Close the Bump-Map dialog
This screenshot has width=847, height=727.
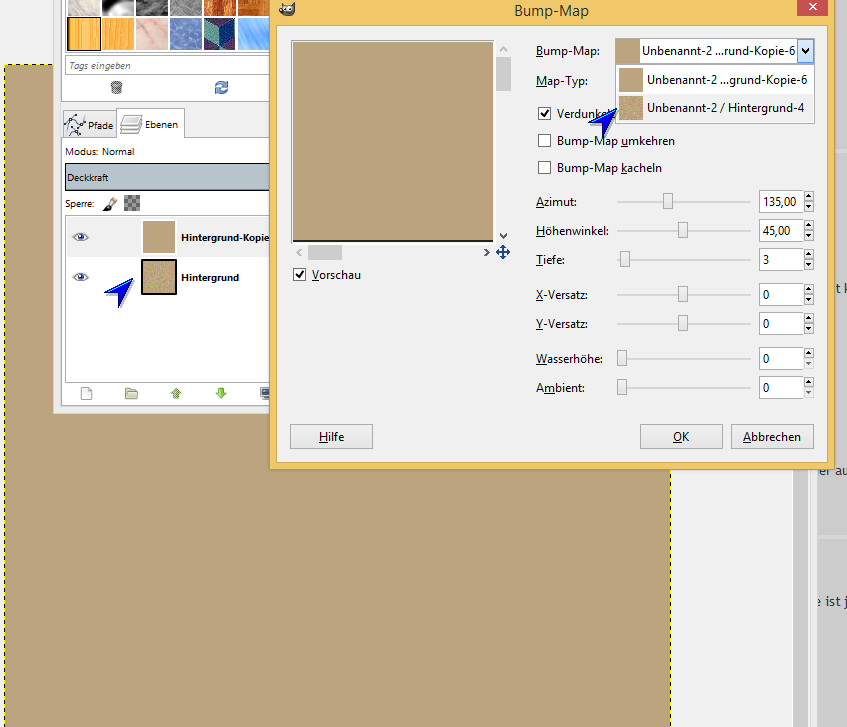812,7
